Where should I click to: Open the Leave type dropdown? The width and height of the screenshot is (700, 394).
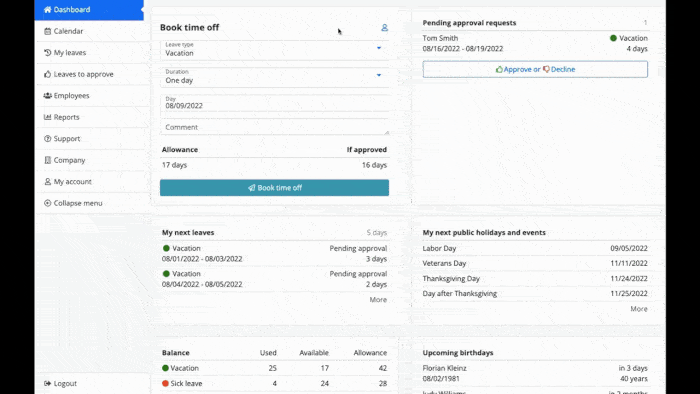click(x=274, y=50)
